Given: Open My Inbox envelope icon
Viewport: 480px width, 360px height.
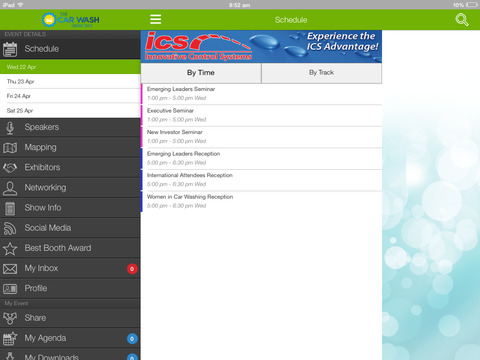Looking at the screenshot, I should [x=10, y=269].
